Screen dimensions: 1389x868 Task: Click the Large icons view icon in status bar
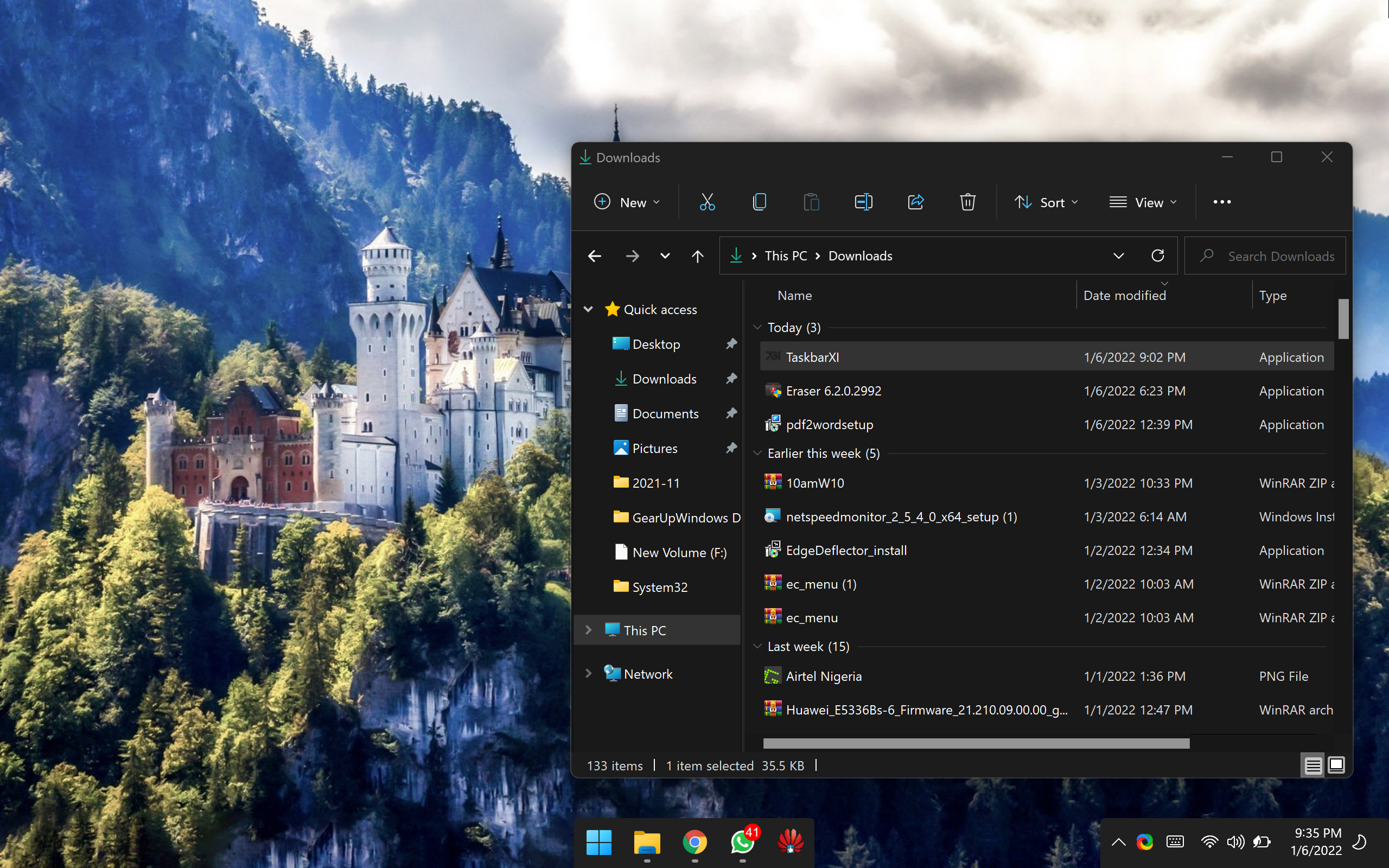pyautogui.click(x=1337, y=764)
